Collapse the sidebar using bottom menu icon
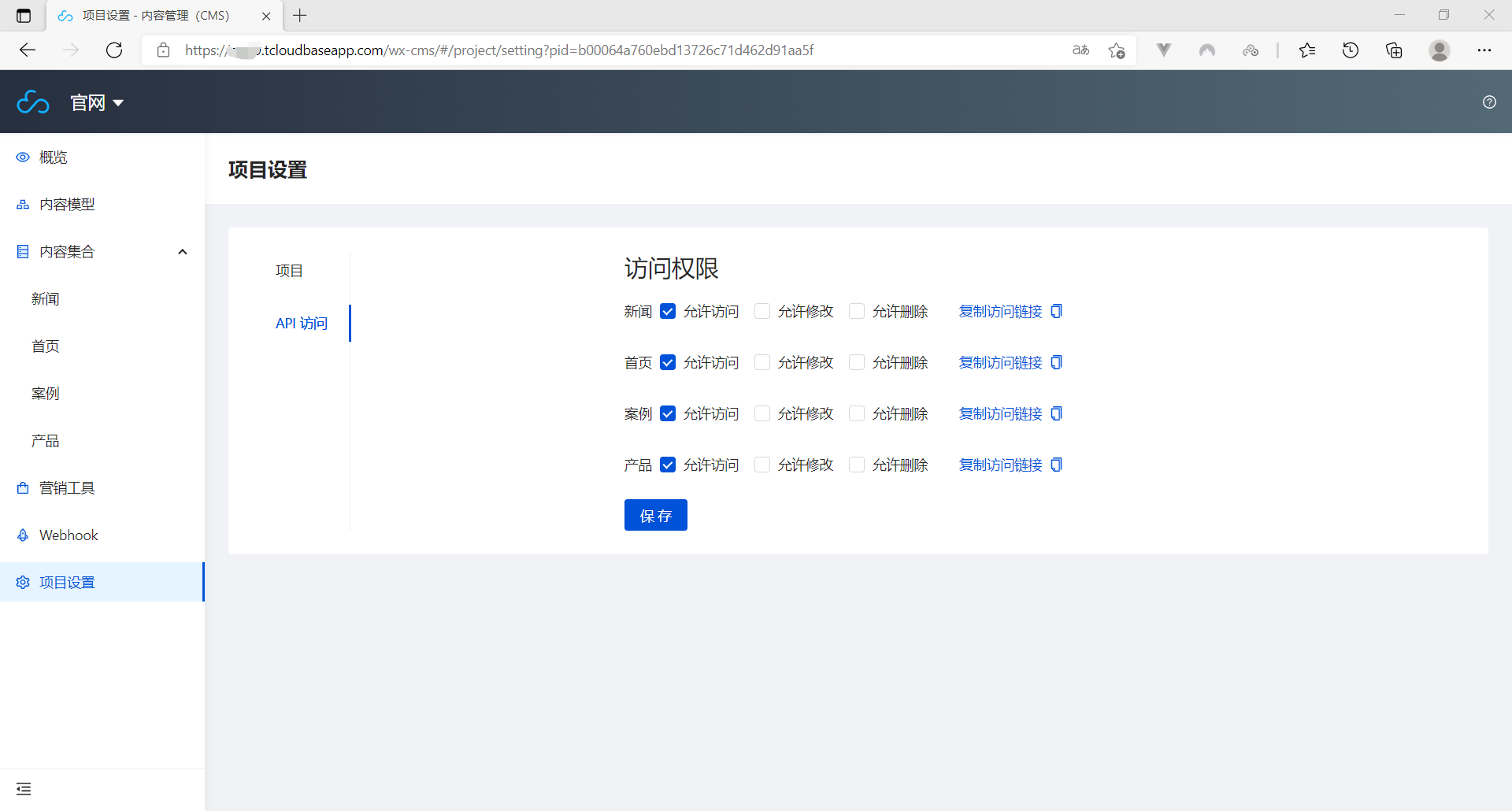Image resolution: width=1512 pixels, height=811 pixels. 24,788
